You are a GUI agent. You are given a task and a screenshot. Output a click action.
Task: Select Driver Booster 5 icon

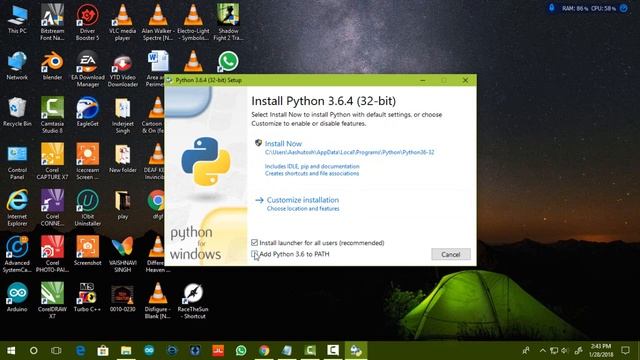(x=87, y=22)
